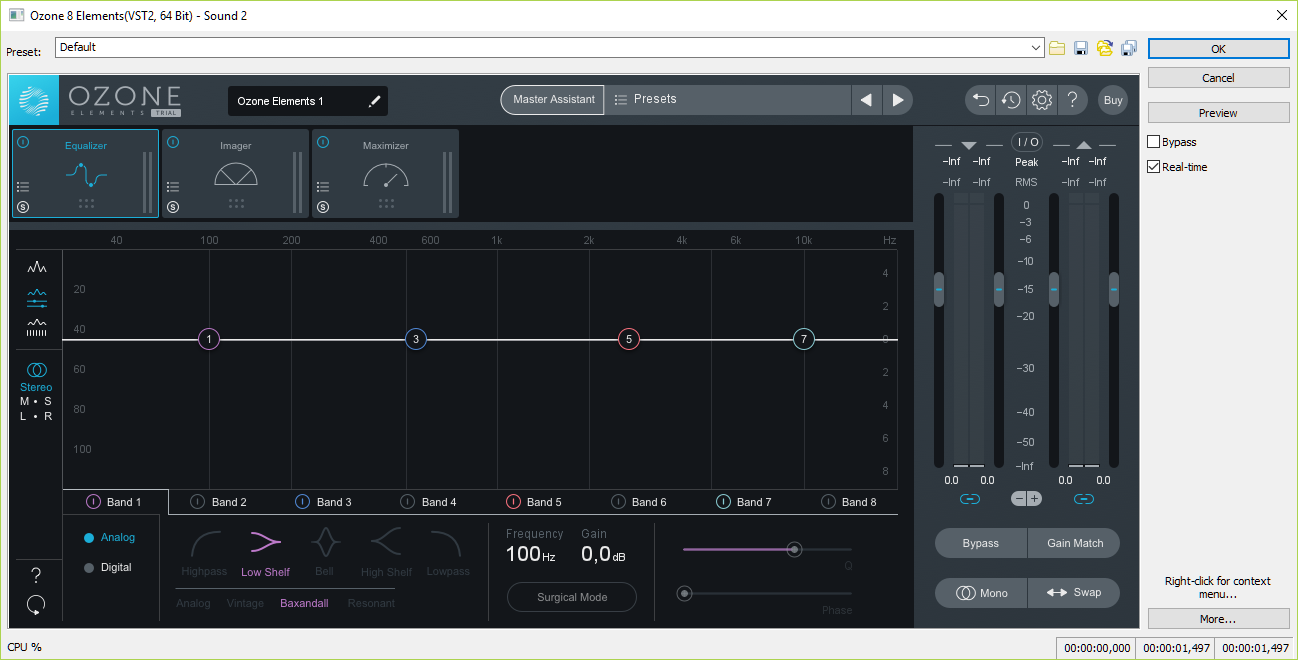Open Ozone settings gear
Image resolution: width=1298 pixels, height=660 pixels.
pos(1042,100)
